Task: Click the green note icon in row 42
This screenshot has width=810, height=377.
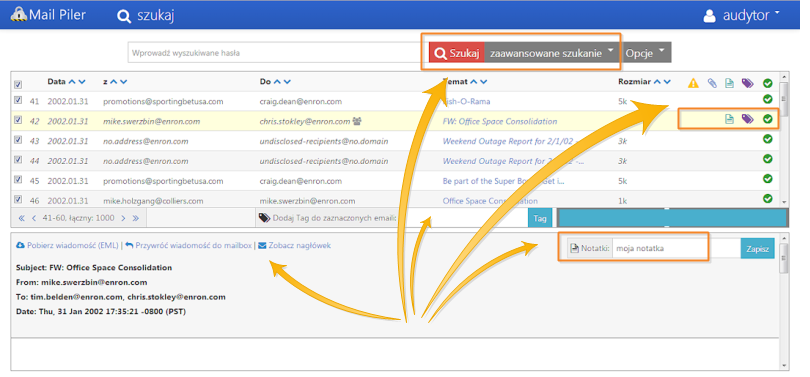Action: pos(729,119)
